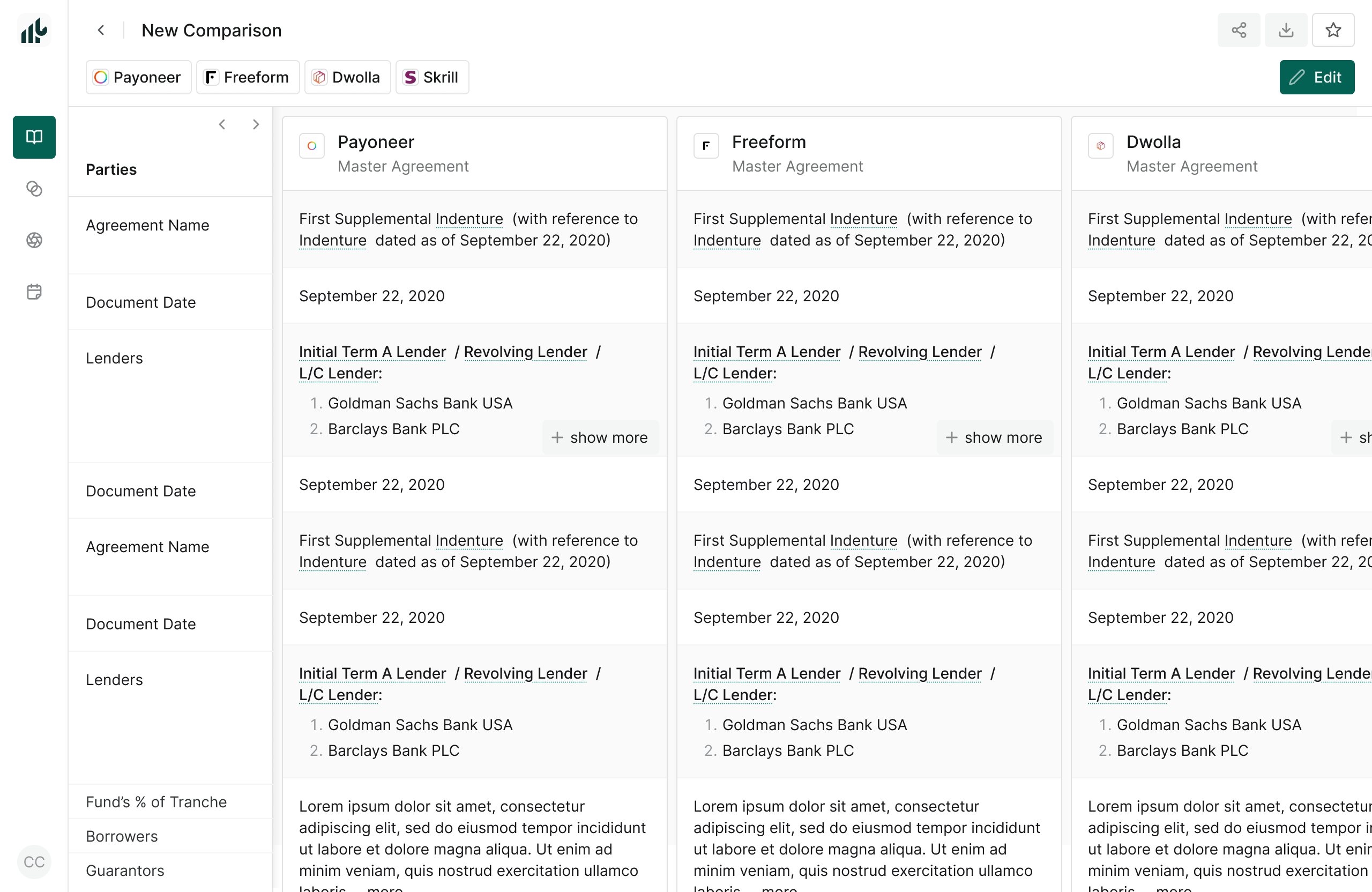Viewport: 1372px width, 892px height.
Task: Collapse the Parties panel with left chevron
Action: [x=222, y=124]
